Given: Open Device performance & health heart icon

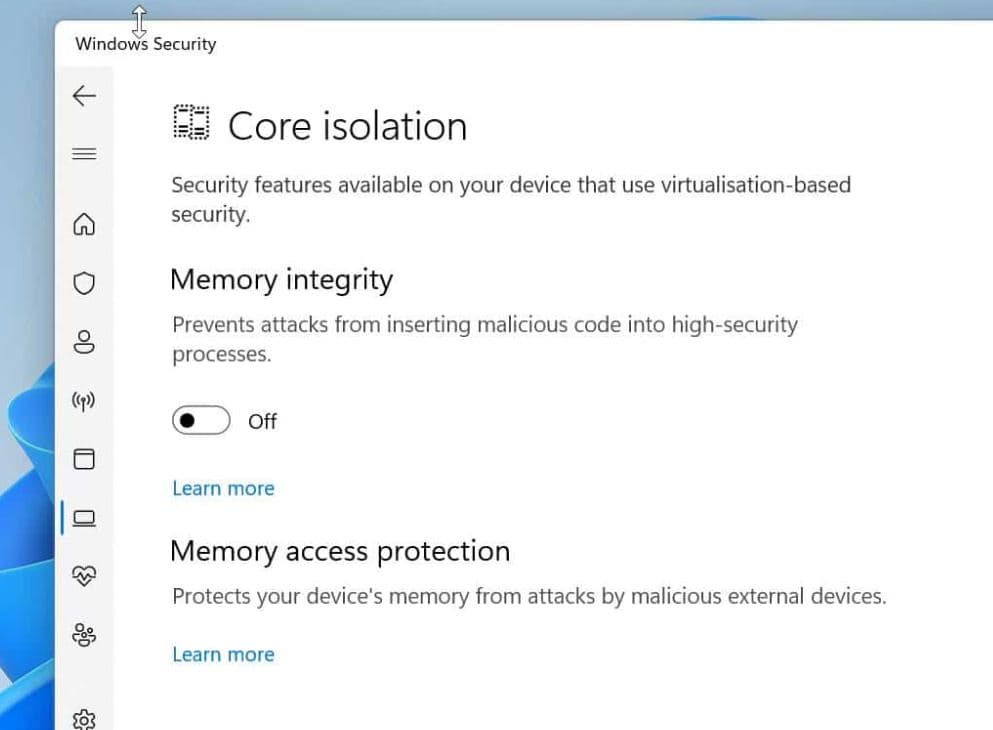Looking at the screenshot, I should click(x=84, y=576).
